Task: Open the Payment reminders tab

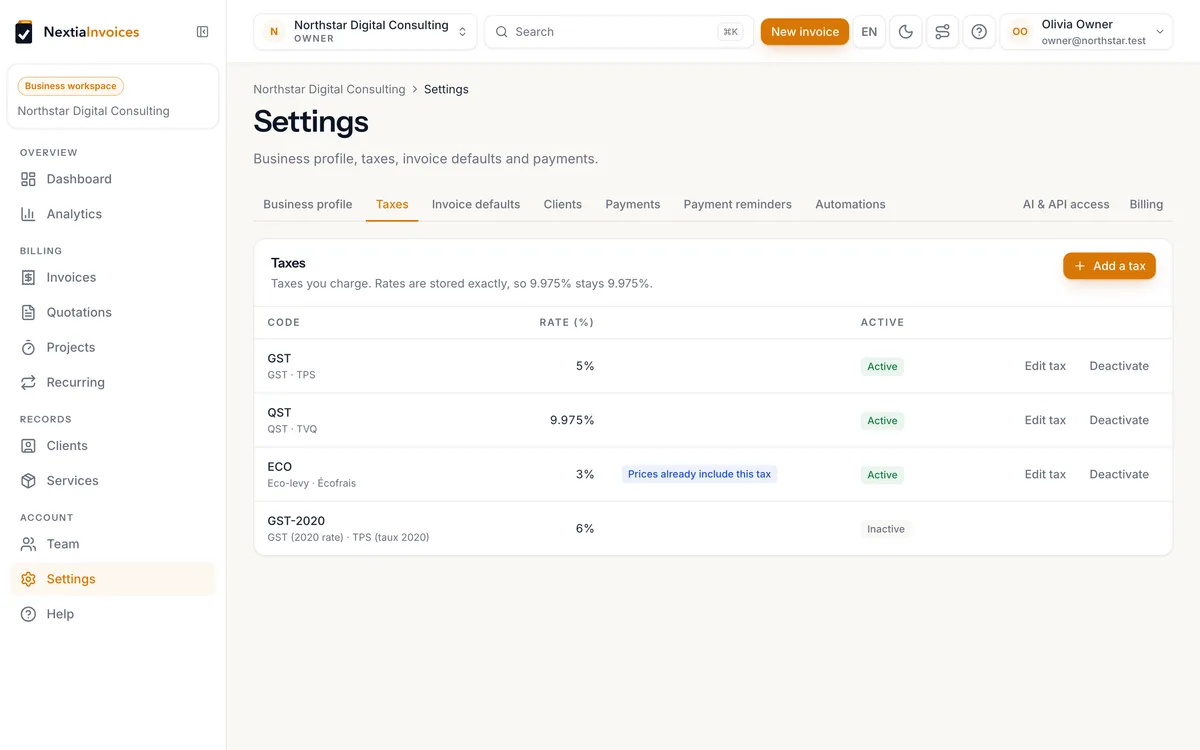Action: click(x=738, y=204)
